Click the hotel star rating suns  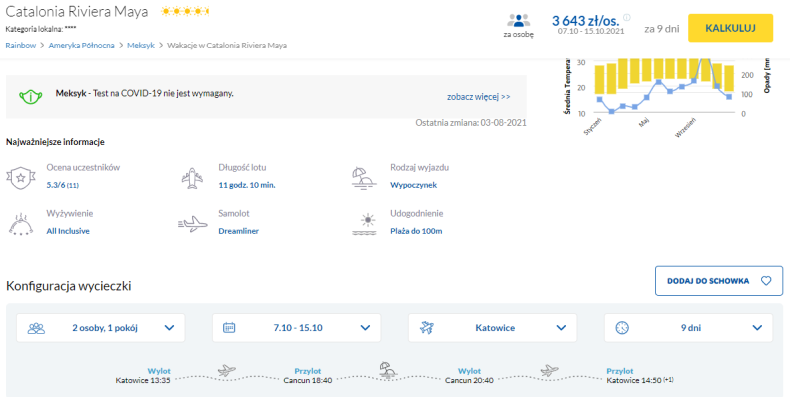coord(185,12)
